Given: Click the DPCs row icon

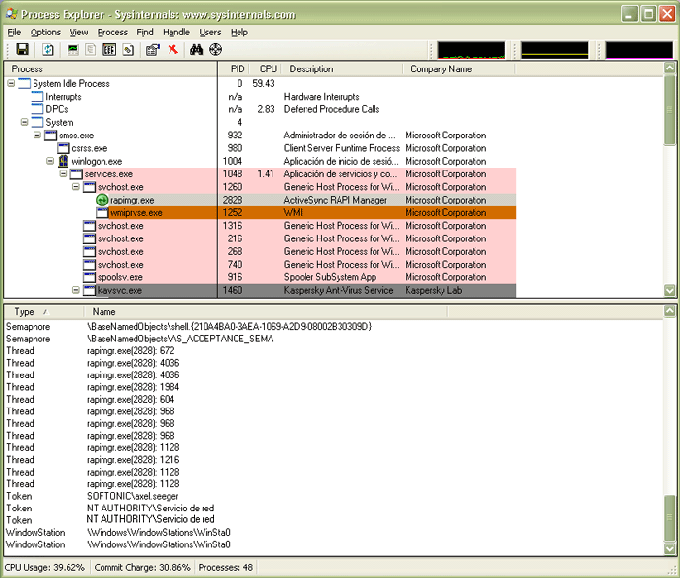Looking at the screenshot, I should pyautogui.click(x=37, y=109).
